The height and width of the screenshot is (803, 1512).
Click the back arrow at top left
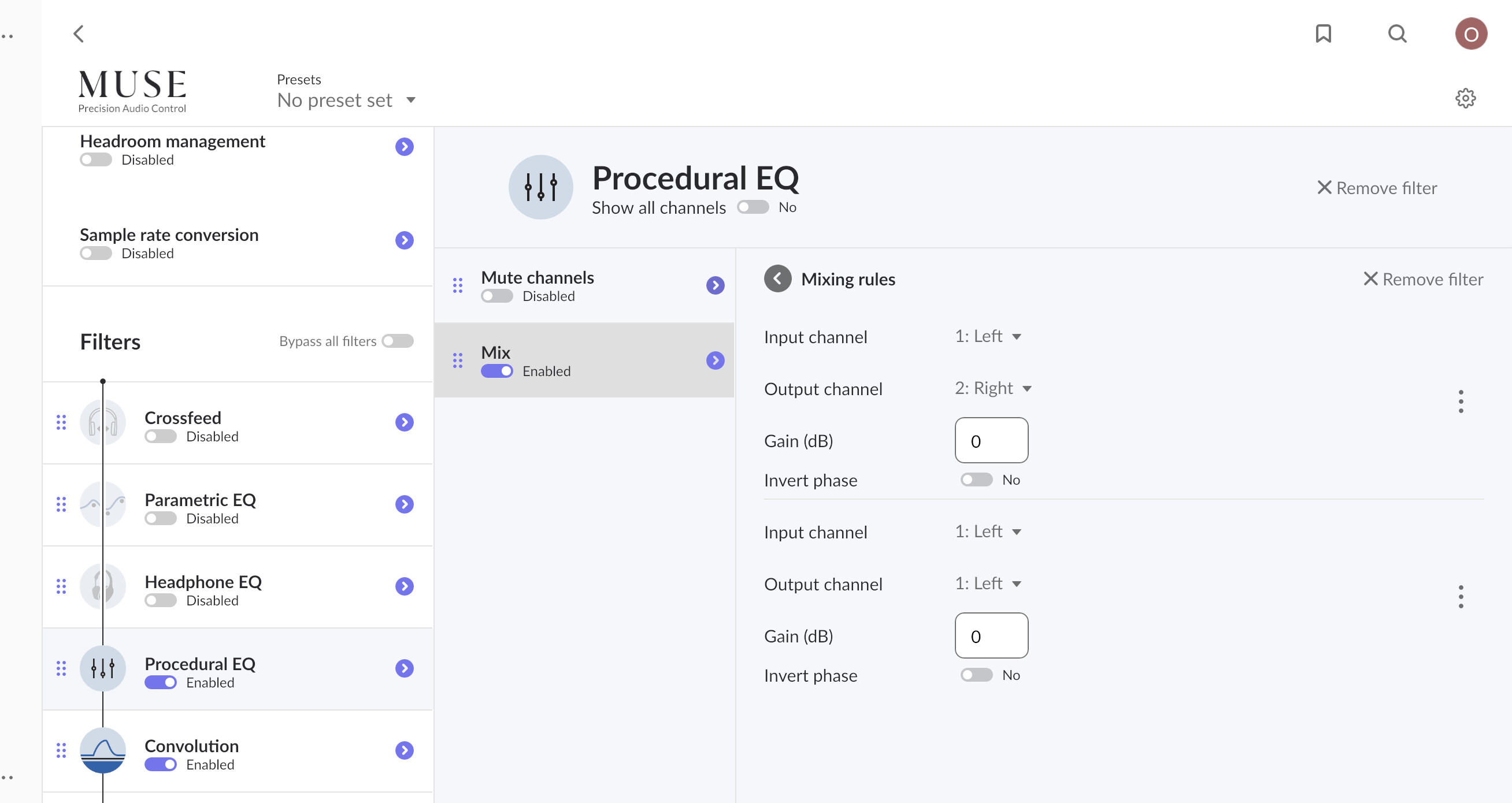(x=79, y=34)
